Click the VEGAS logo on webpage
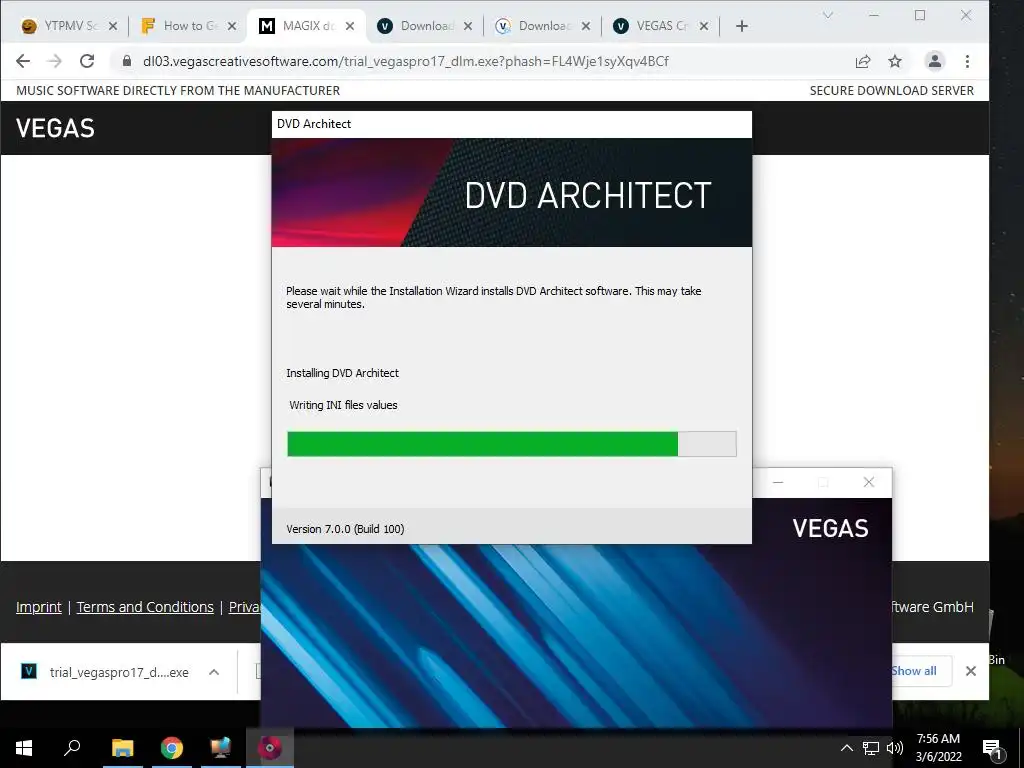The image size is (1024, 768). click(56, 128)
